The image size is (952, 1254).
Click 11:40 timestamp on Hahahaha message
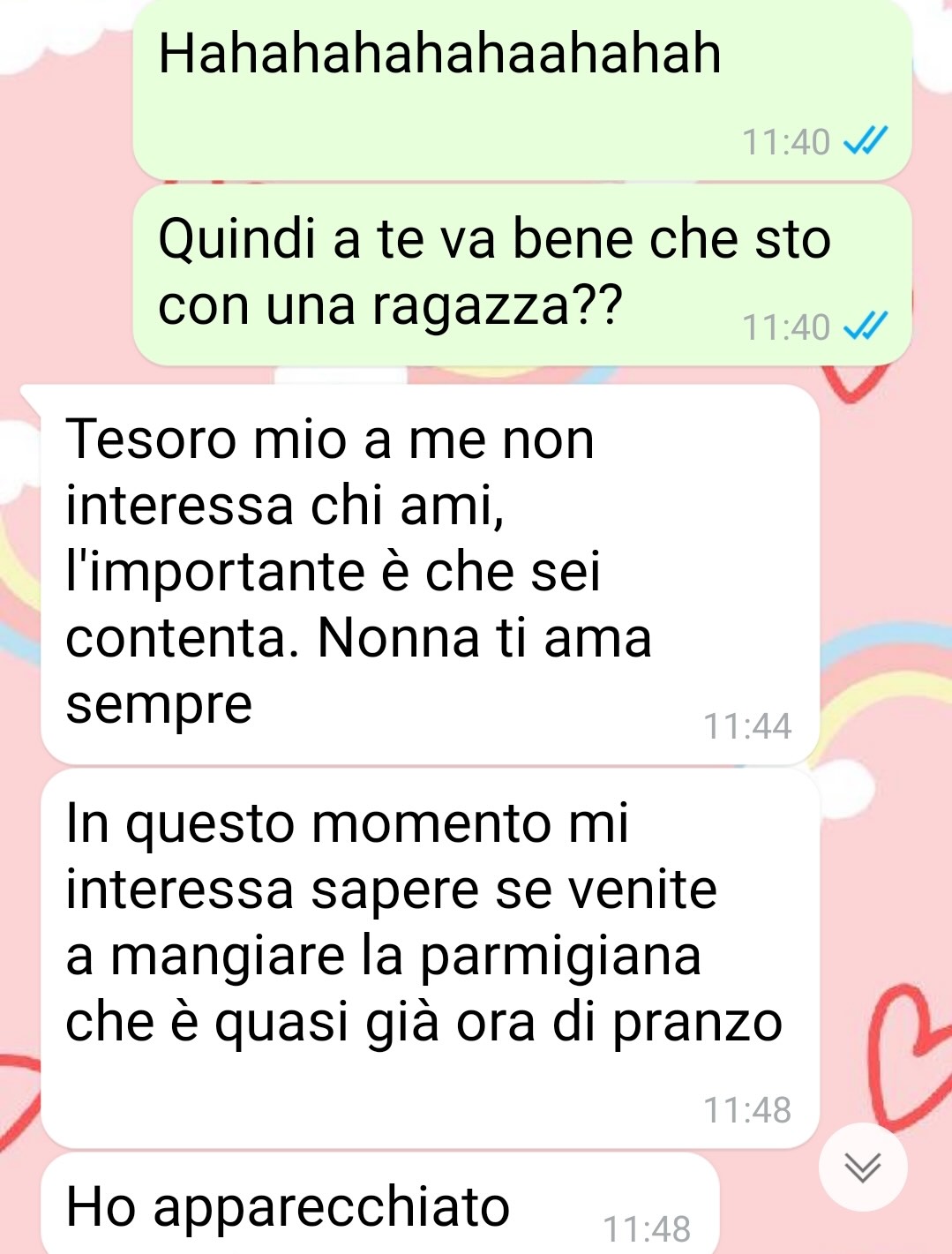point(786,141)
